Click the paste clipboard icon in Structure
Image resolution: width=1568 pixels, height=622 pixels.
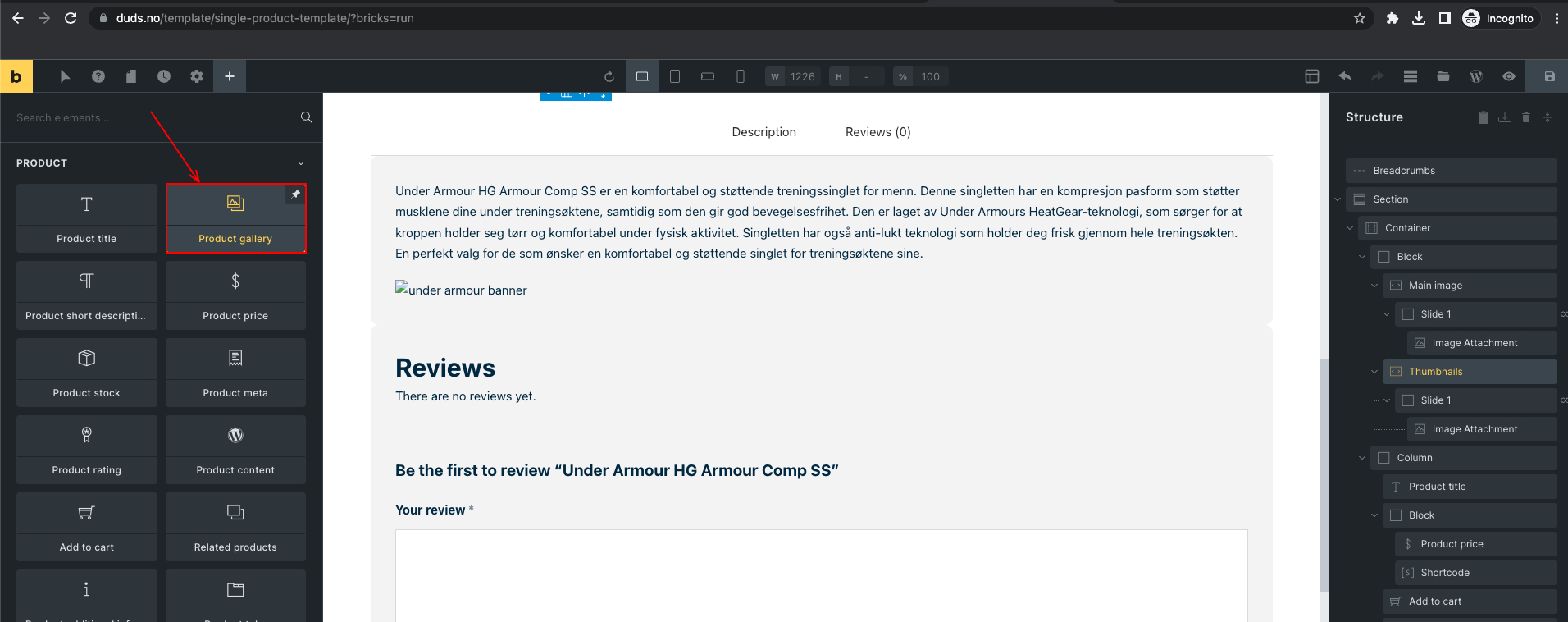pyautogui.click(x=1484, y=117)
